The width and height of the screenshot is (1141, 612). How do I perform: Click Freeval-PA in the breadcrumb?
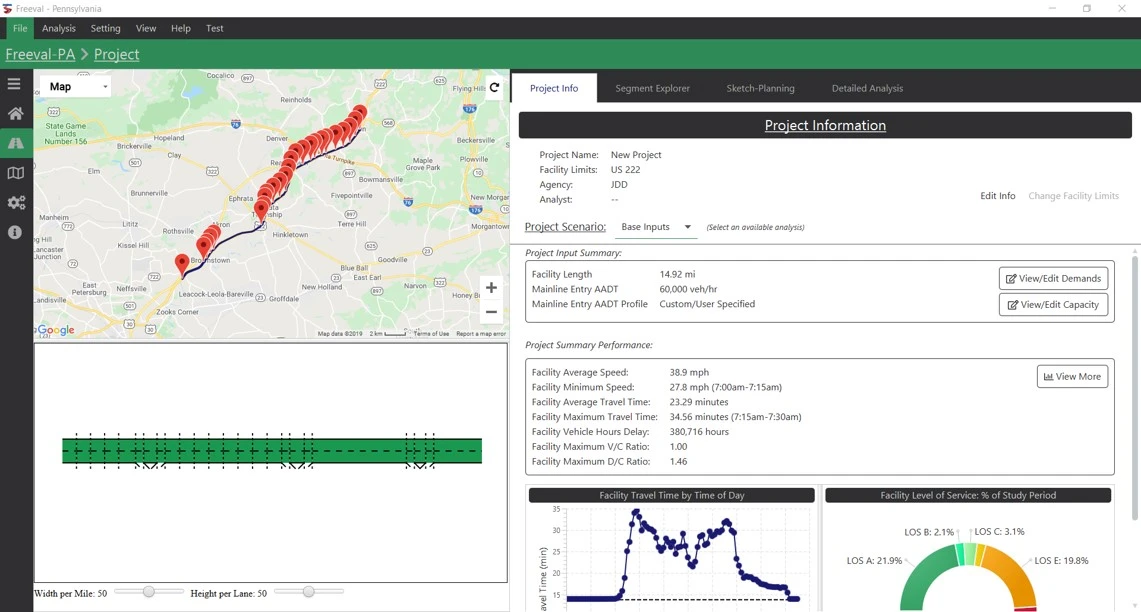click(x=40, y=54)
